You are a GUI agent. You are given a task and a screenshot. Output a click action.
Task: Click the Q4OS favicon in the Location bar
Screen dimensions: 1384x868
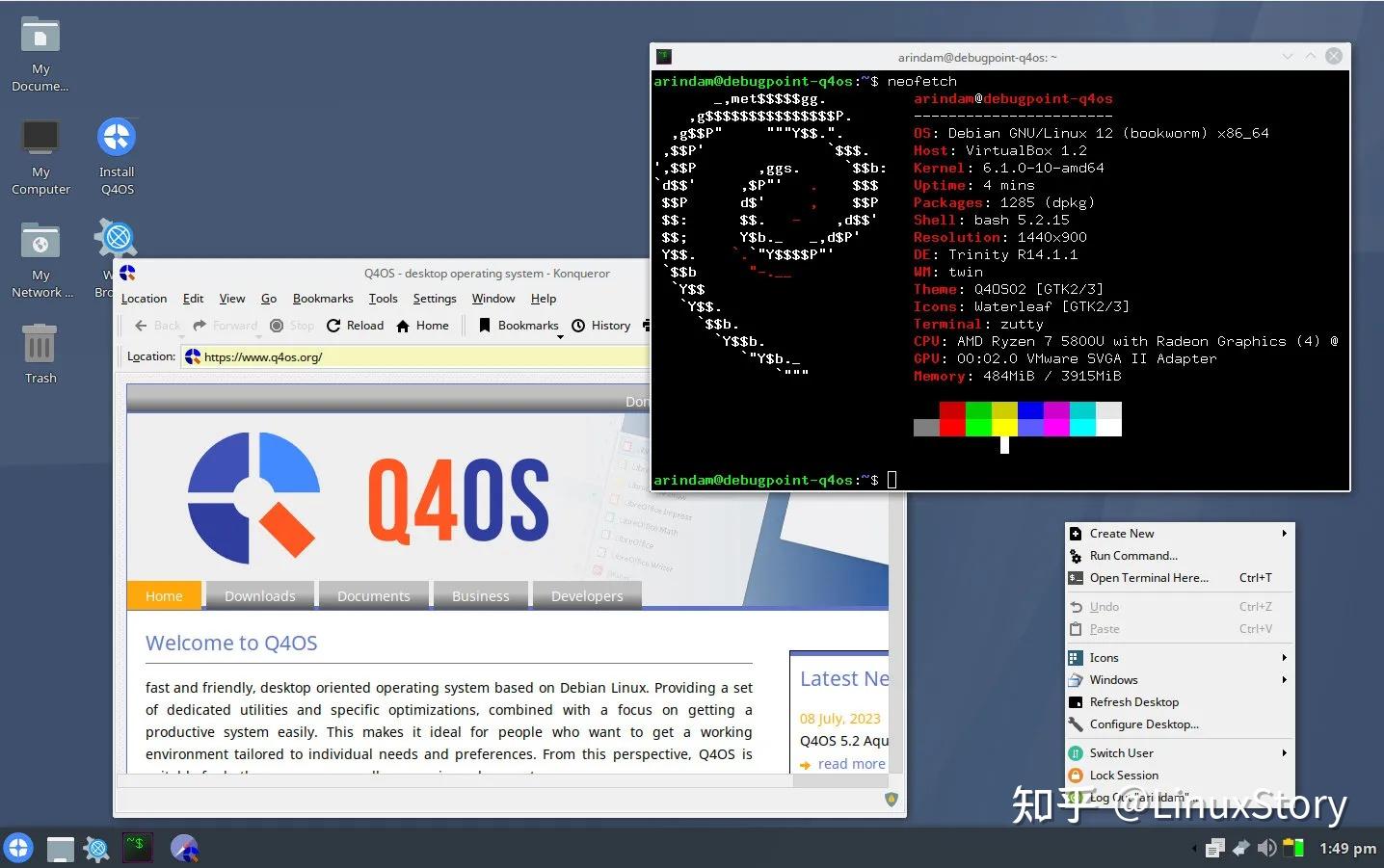(193, 356)
